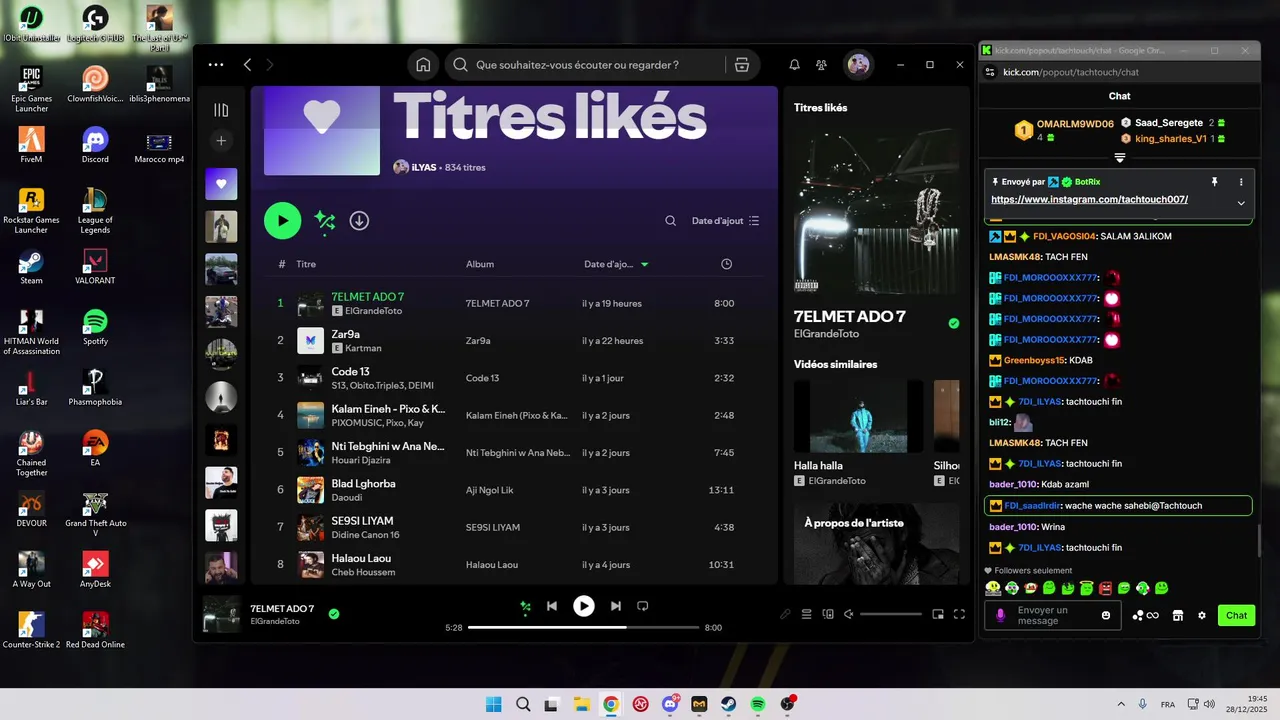Open Kick chat settings gear
The height and width of the screenshot is (720, 1280).
pos(1202,615)
